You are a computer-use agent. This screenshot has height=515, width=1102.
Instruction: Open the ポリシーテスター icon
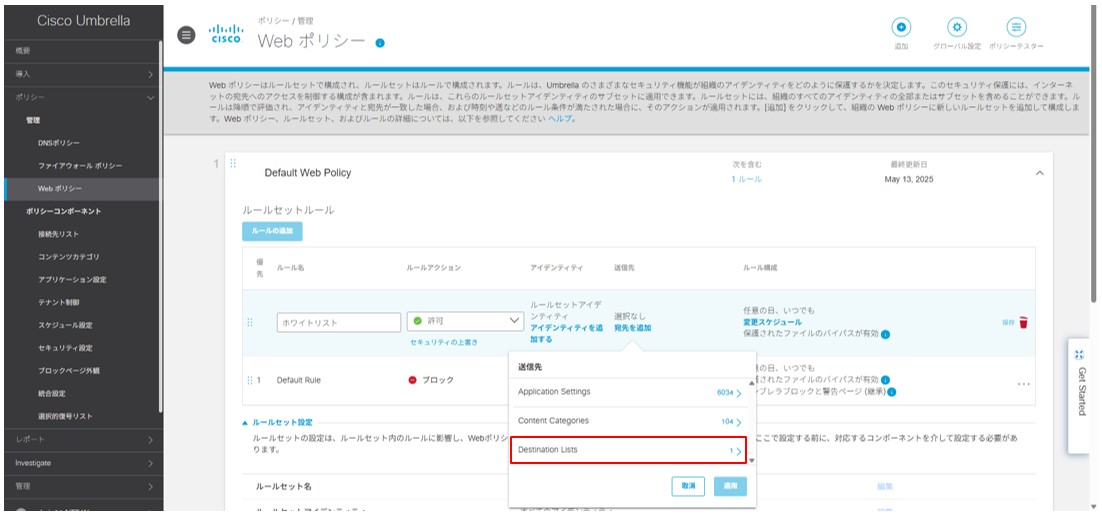[1016, 27]
